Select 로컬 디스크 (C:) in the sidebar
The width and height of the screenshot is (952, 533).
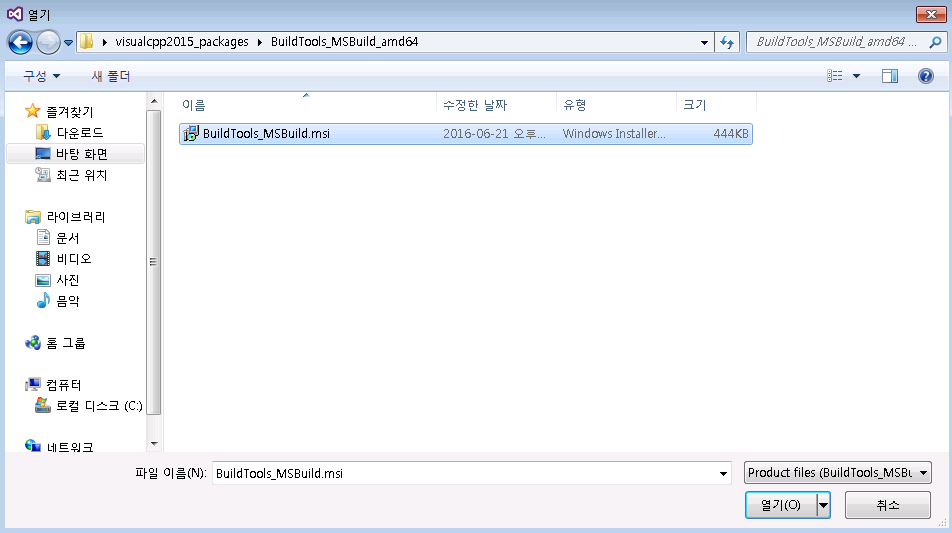coord(99,406)
